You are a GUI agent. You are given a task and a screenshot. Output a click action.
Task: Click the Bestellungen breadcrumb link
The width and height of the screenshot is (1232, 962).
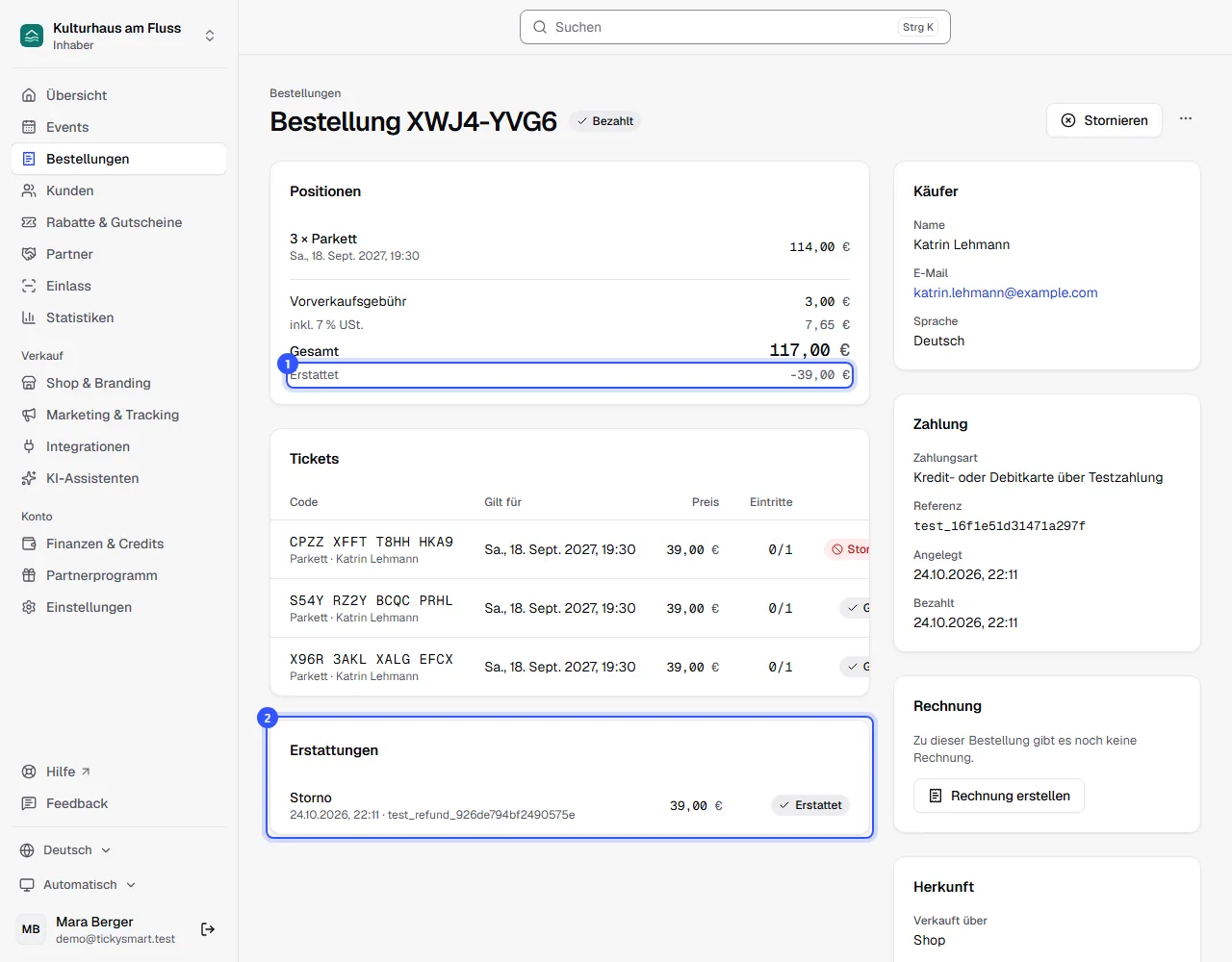point(305,93)
